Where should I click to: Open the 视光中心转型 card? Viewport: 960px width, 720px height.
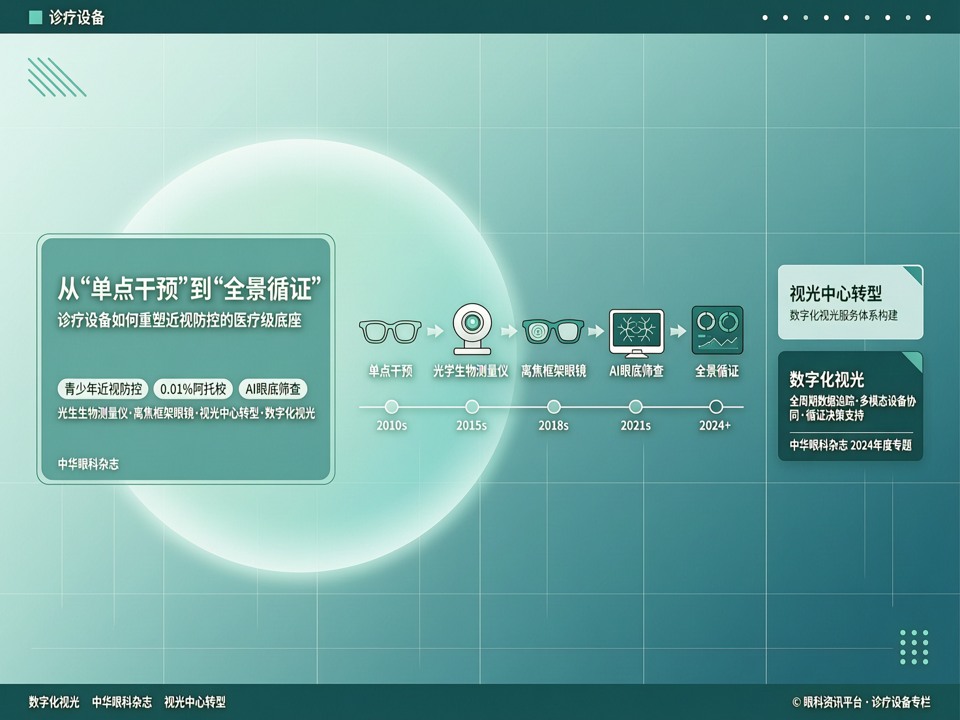coord(850,302)
